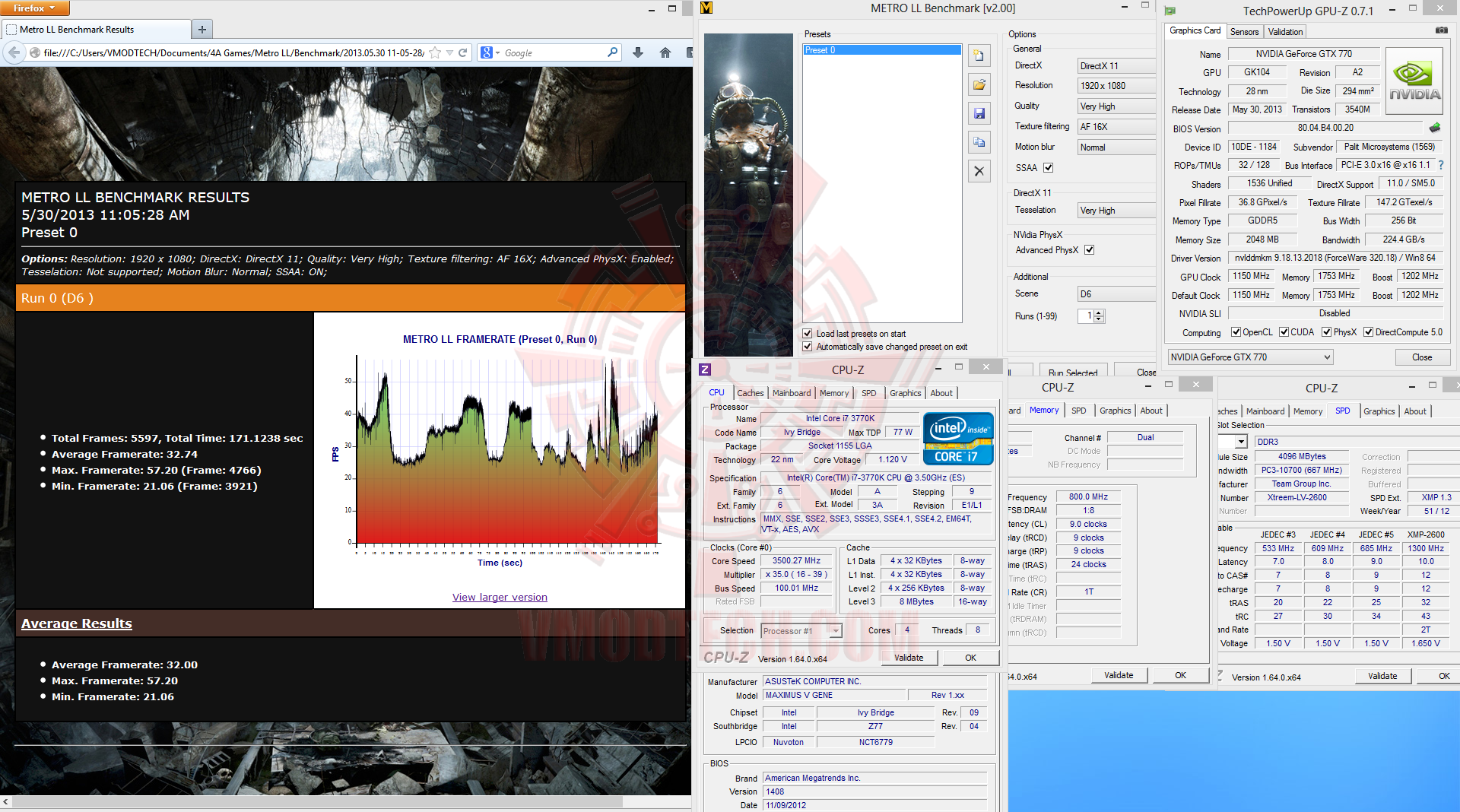1460x812 pixels.
Task: Click the Metro Benchmark title bar icon
Action: pyautogui.click(x=706, y=8)
